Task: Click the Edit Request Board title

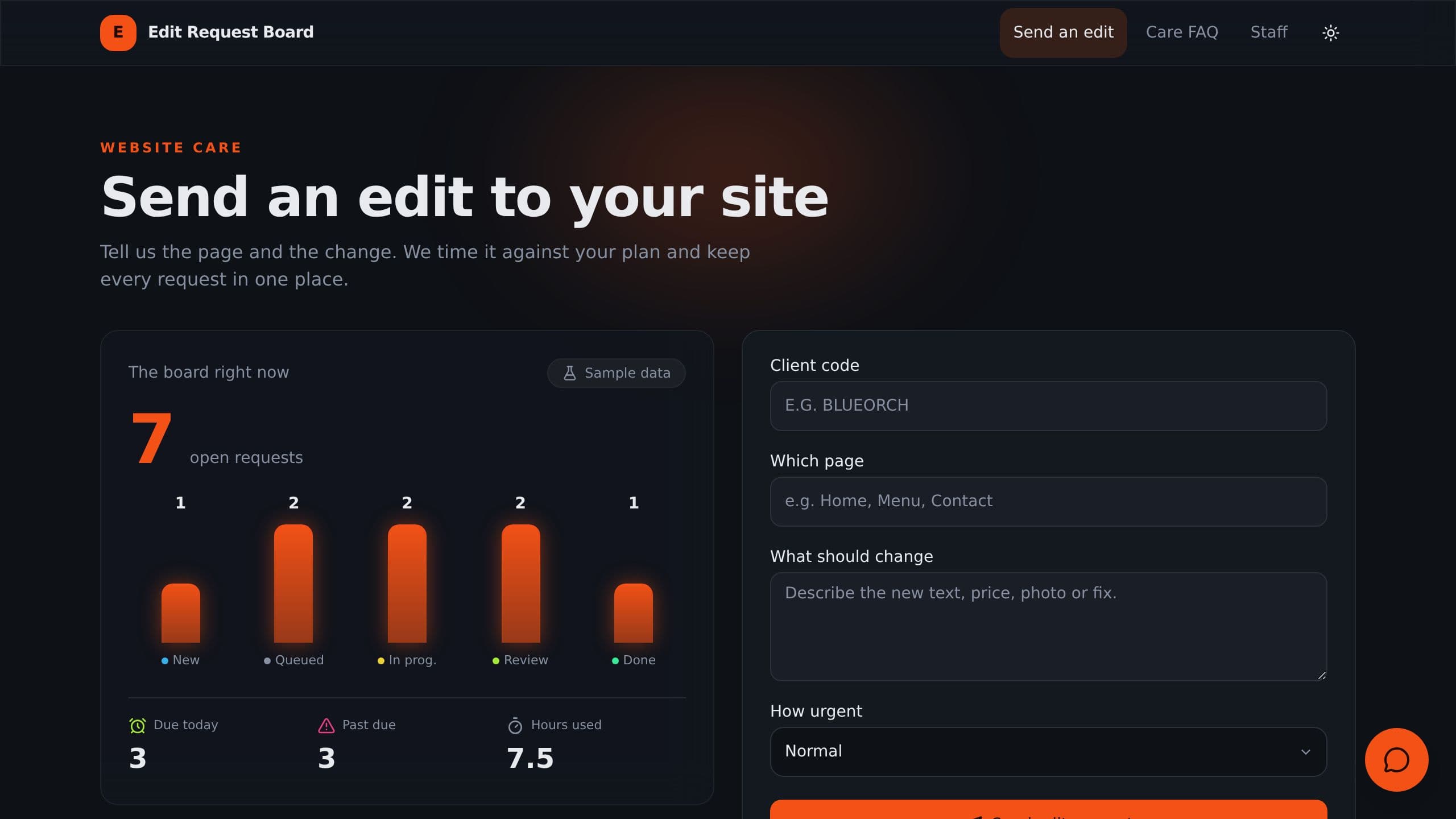Action: click(x=230, y=32)
